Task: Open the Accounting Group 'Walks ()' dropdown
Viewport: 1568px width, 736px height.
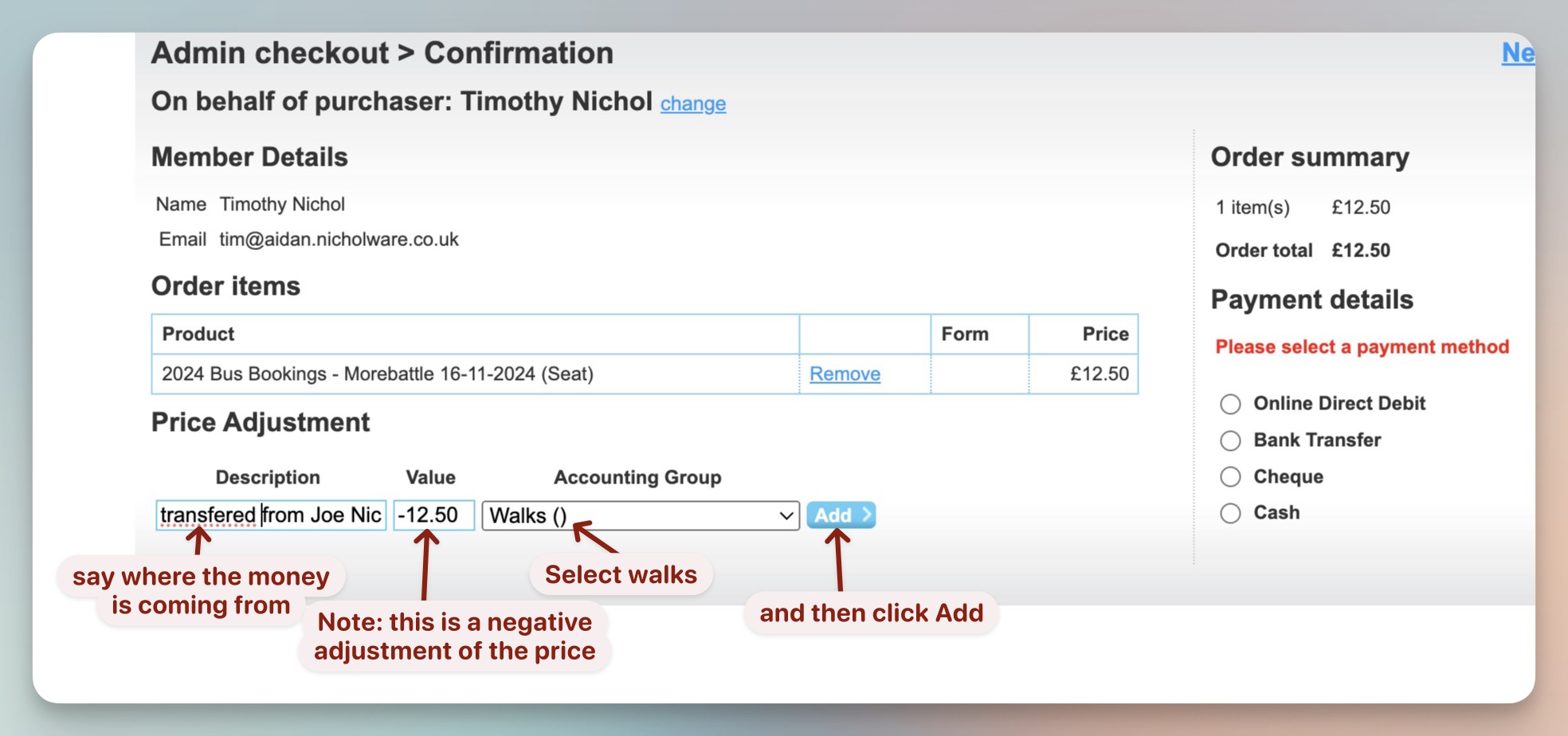Action: point(640,515)
